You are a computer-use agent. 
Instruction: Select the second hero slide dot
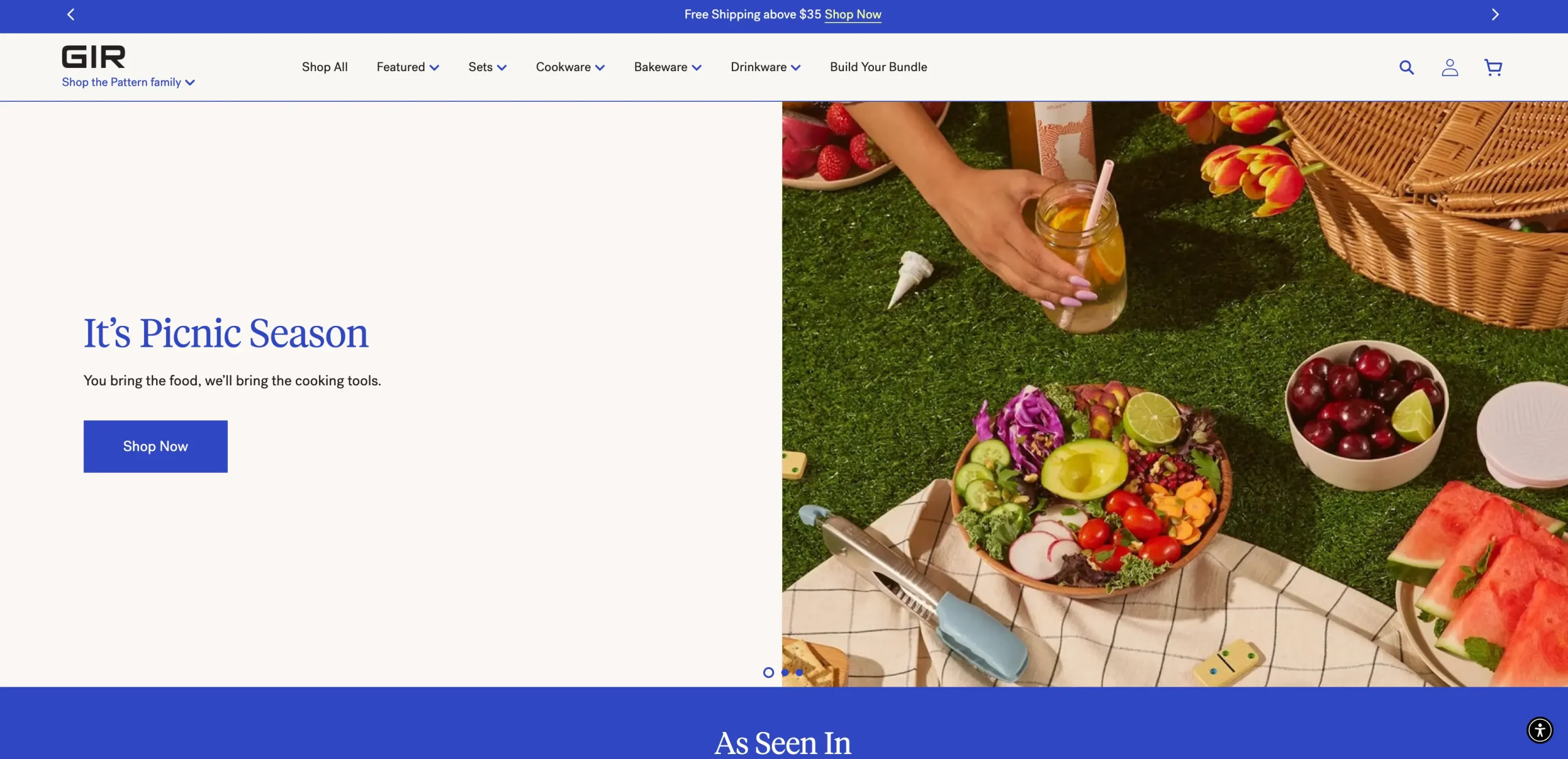(785, 672)
